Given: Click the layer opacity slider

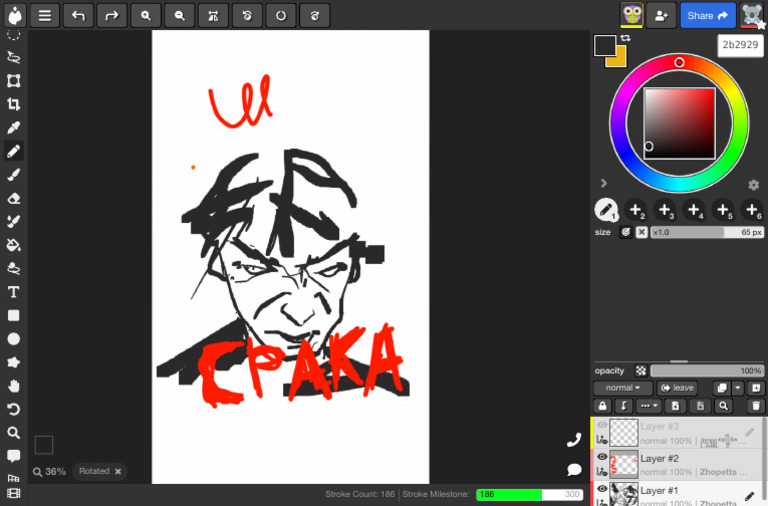Looking at the screenshot, I should pos(707,370).
